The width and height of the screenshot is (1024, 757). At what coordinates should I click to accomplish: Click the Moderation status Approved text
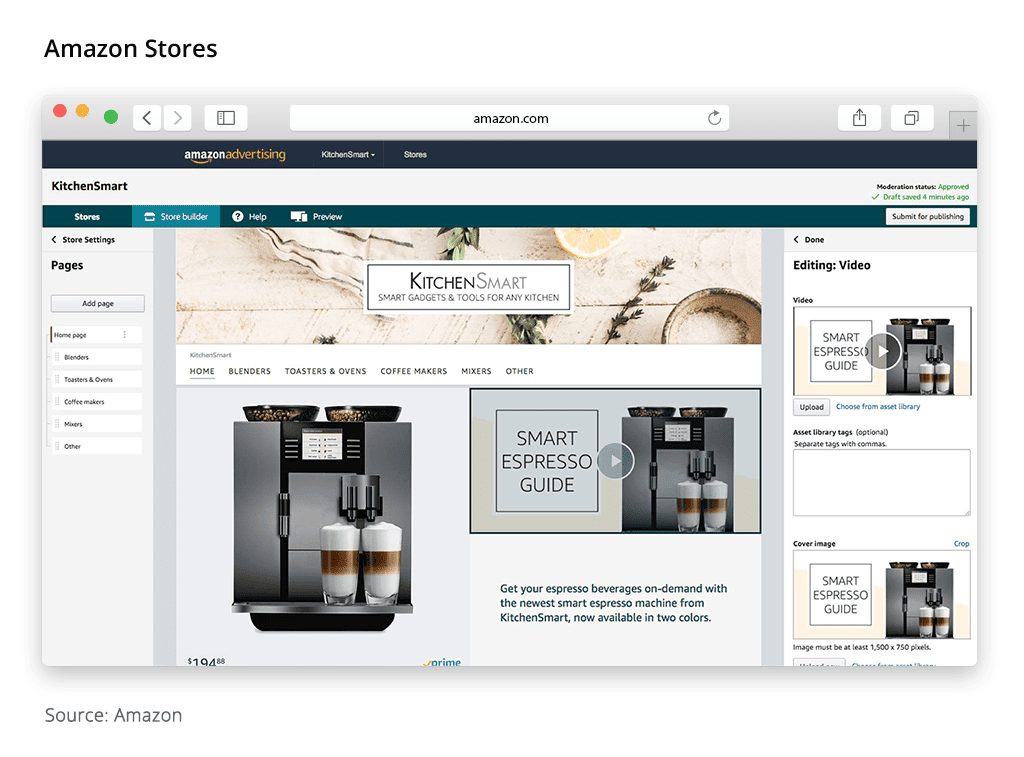pyautogui.click(x=922, y=187)
